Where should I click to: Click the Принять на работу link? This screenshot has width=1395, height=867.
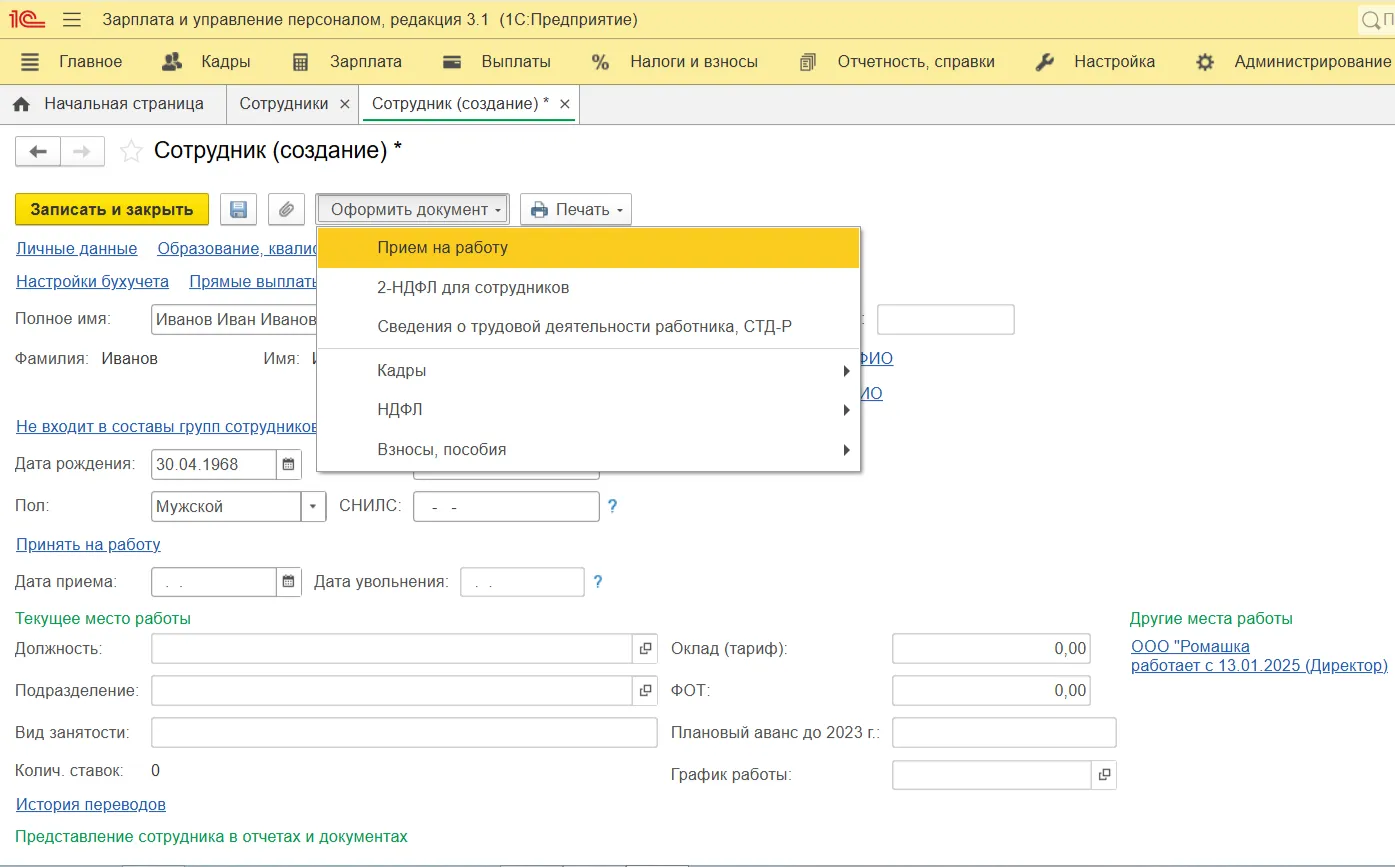pos(88,545)
